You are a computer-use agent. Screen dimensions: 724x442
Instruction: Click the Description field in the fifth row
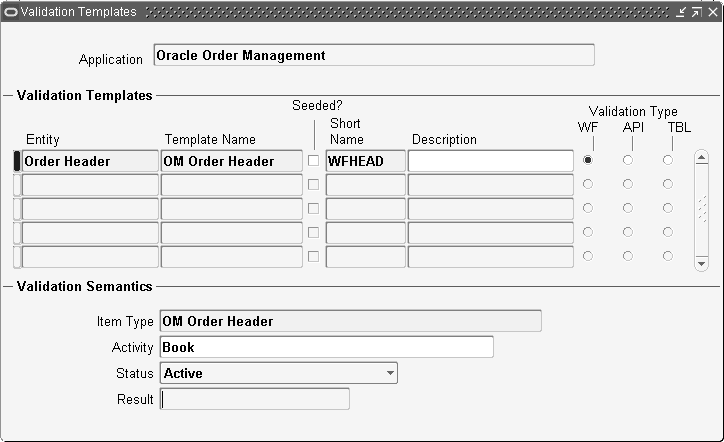(491, 257)
